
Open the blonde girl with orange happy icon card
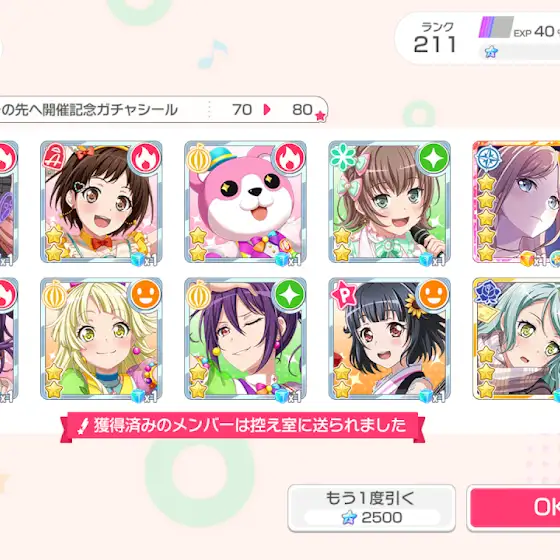(101, 339)
